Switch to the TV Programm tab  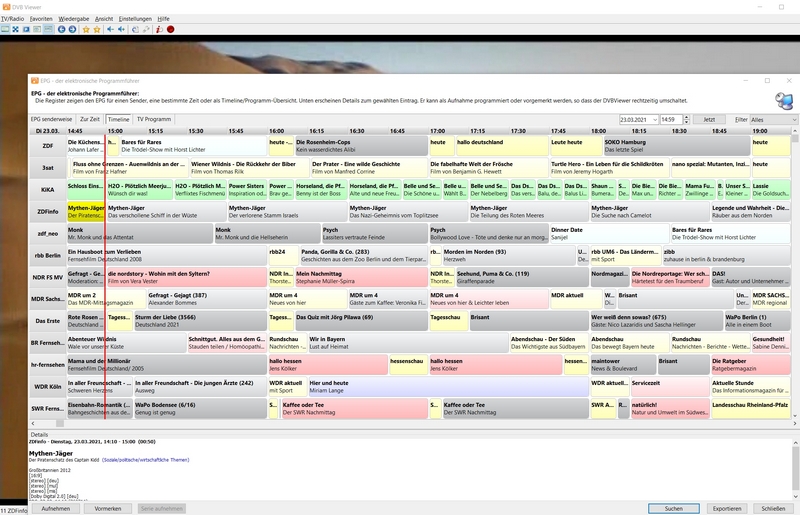pyautogui.click(x=154, y=119)
